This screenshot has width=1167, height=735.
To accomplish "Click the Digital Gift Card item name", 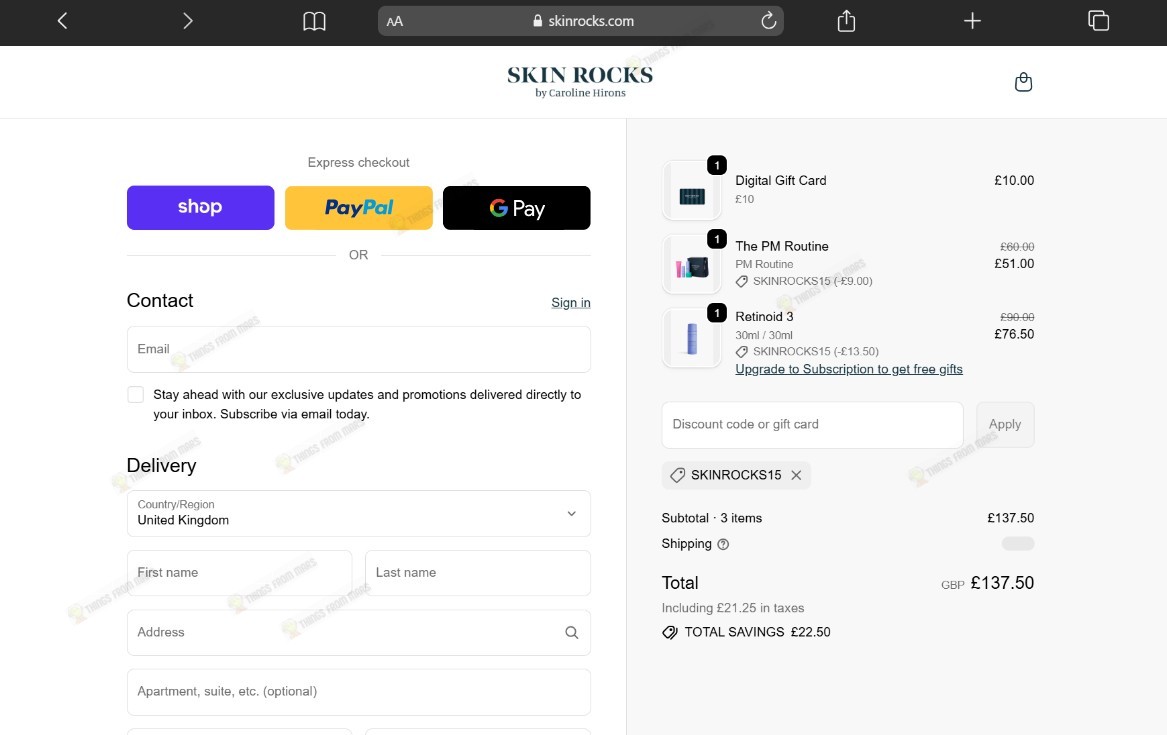I will [x=781, y=180].
